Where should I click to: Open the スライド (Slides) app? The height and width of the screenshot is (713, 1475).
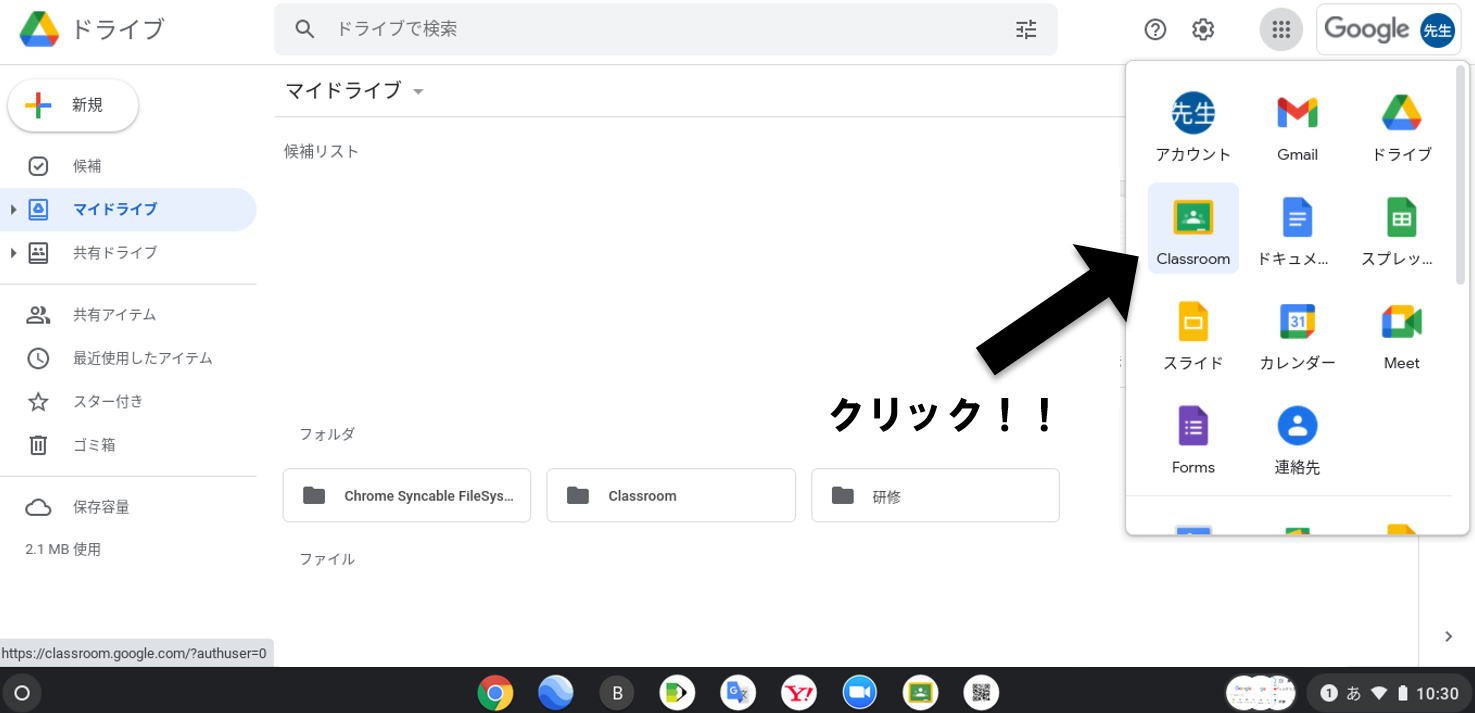click(x=1193, y=333)
